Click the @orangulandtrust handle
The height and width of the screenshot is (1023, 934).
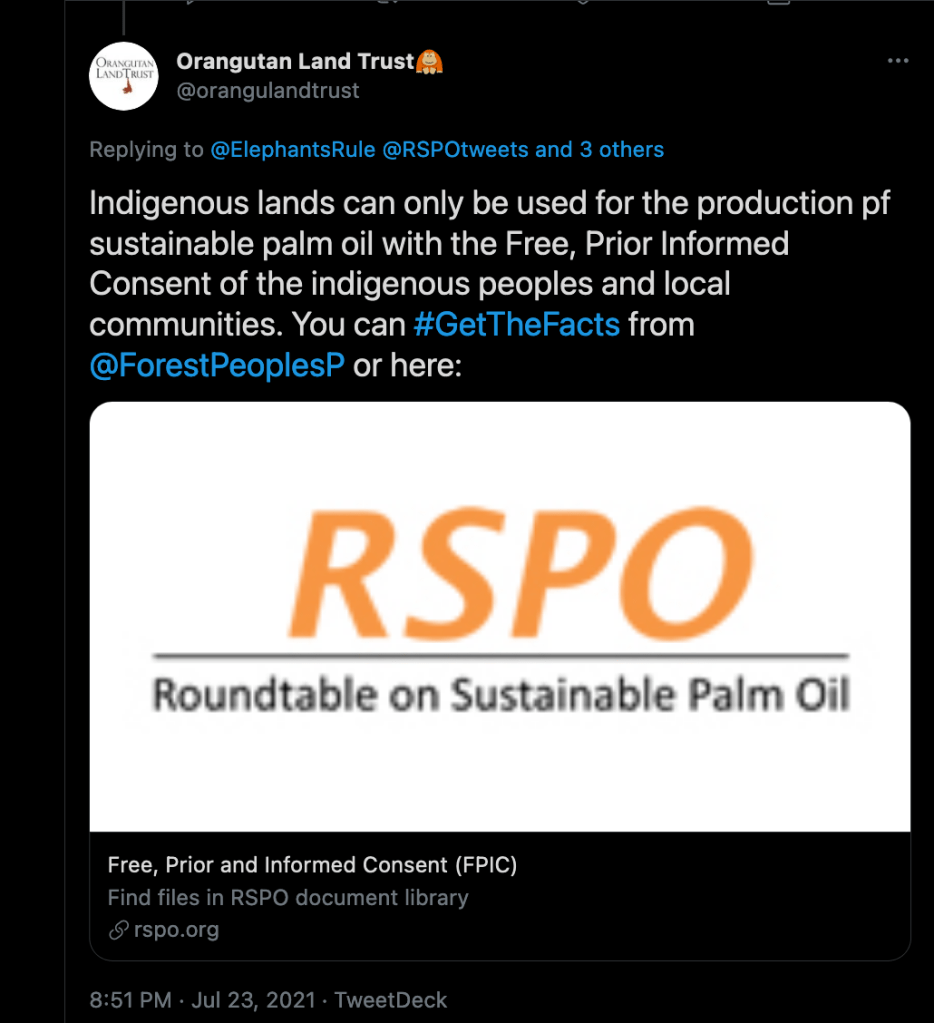coord(268,91)
